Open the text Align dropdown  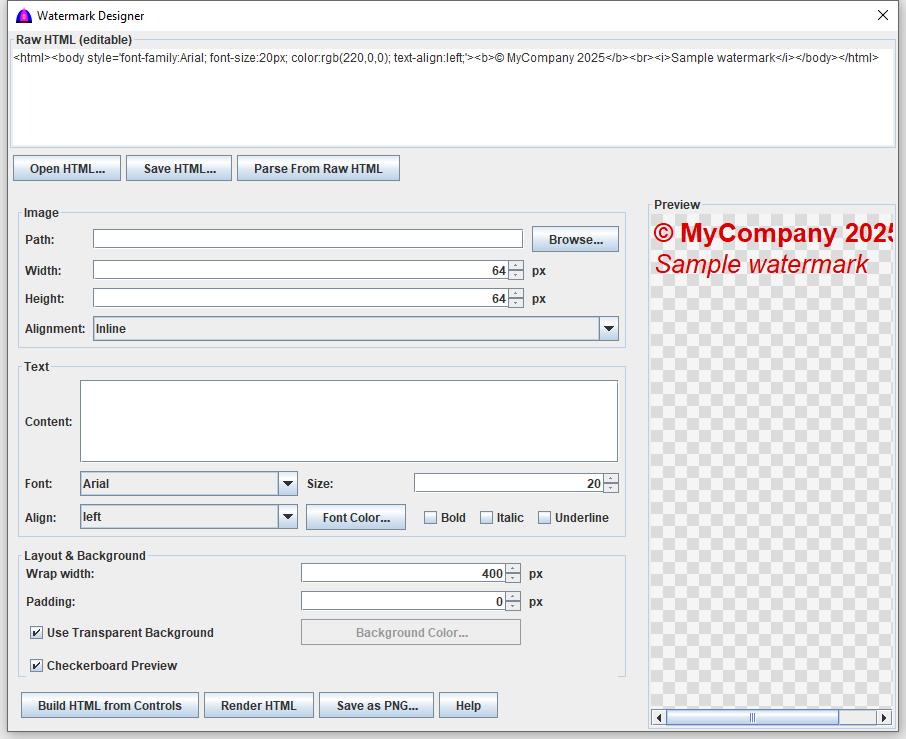pos(287,517)
